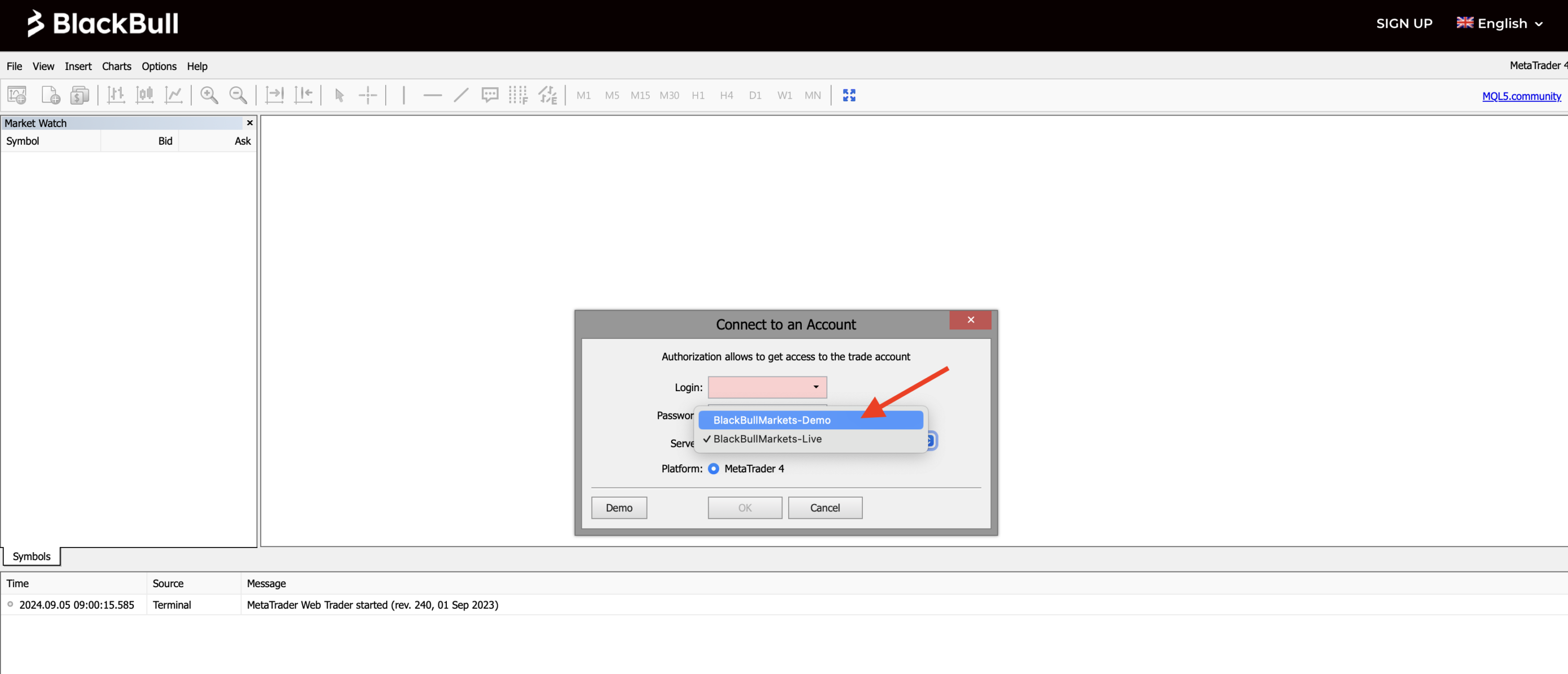1568x674 pixels.
Task: Open the MQL5.community link
Action: coord(1521,96)
